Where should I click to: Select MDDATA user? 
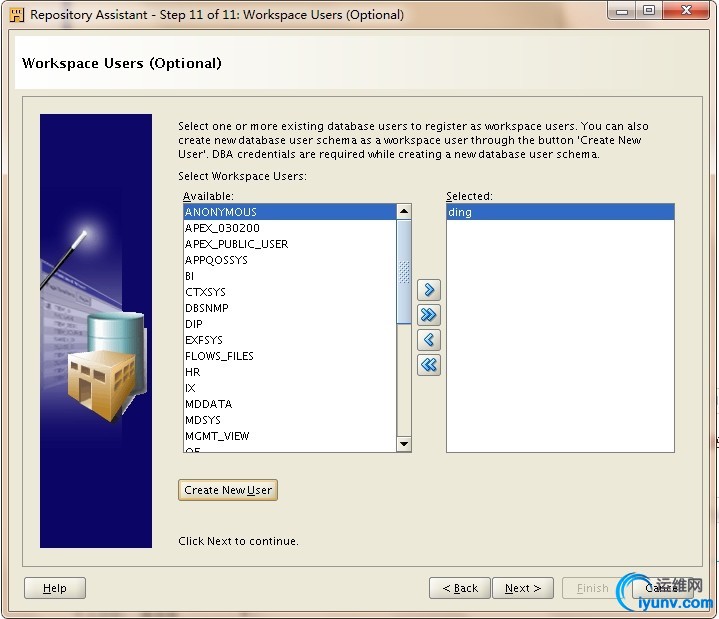[x=290, y=404]
